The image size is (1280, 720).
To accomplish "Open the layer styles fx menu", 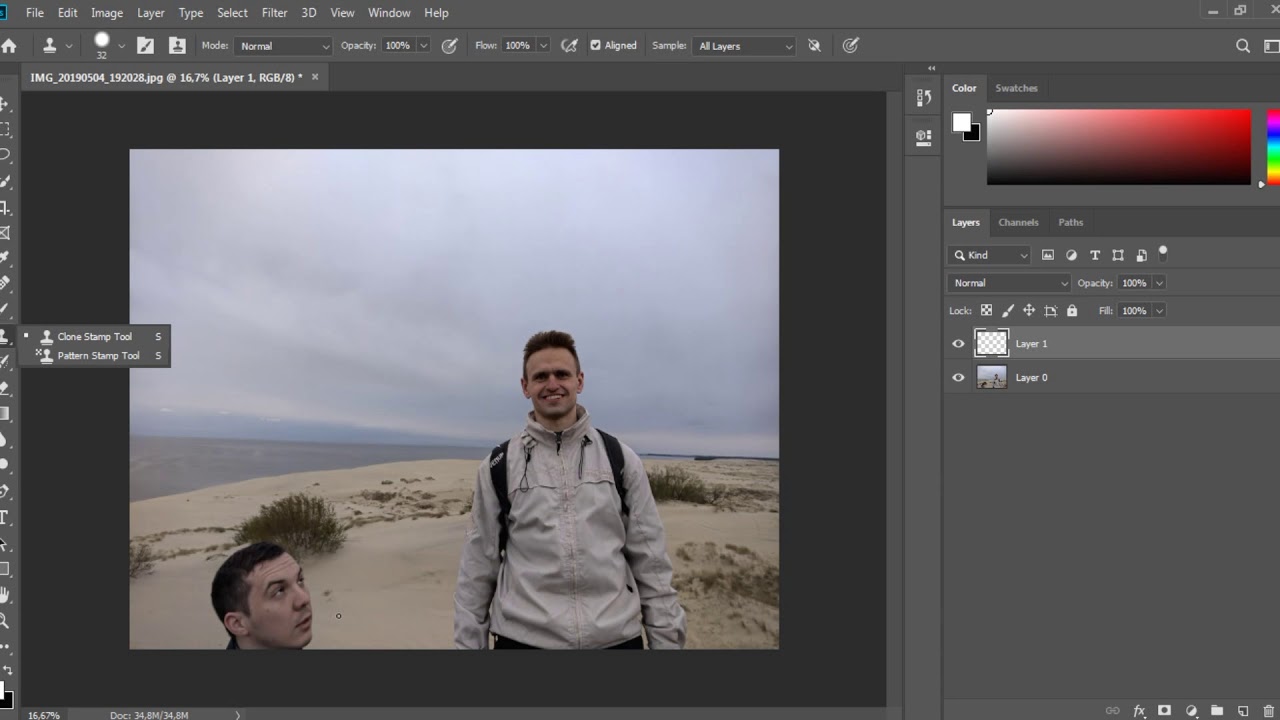I will 1139,711.
